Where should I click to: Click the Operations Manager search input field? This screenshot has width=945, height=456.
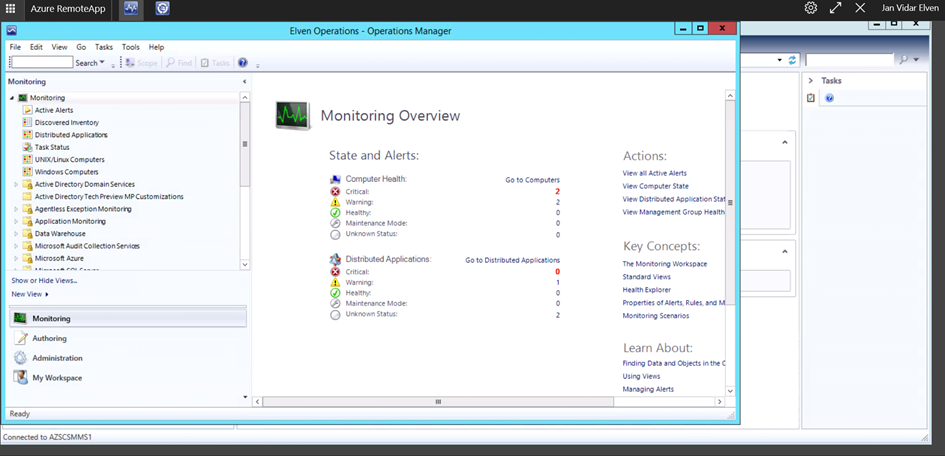pyautogui.click(x=42, y=63)
